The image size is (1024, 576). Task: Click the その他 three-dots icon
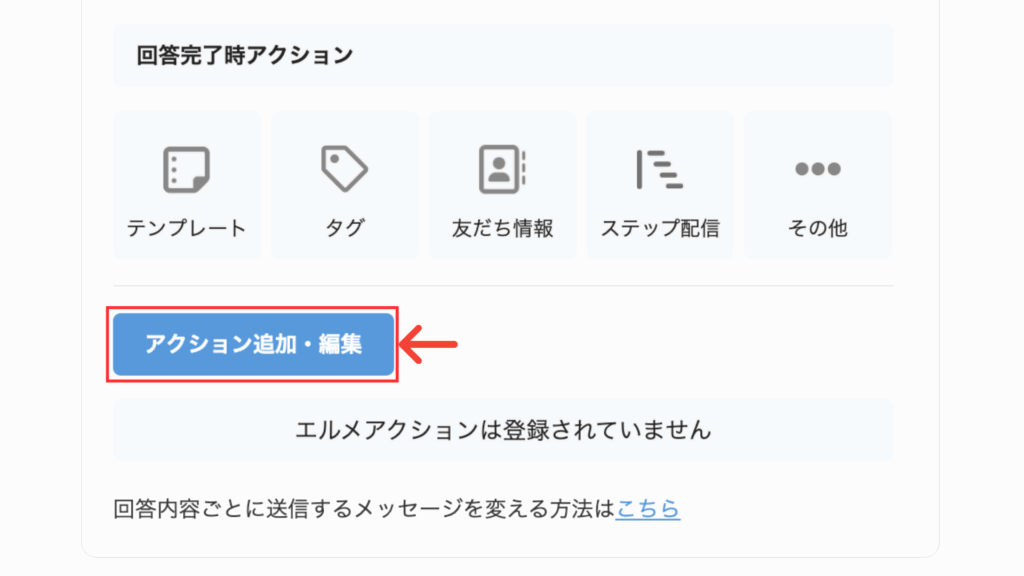coord(818,168)
